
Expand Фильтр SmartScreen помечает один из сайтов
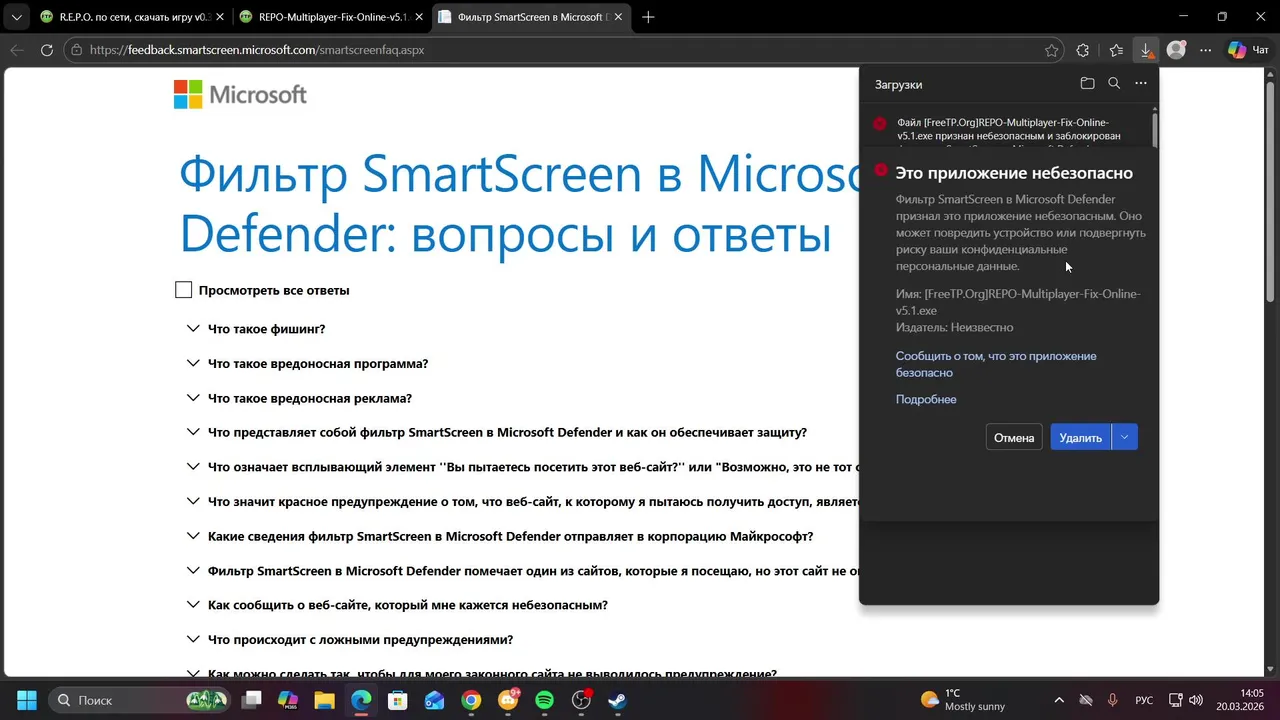(x=523, y=571)
